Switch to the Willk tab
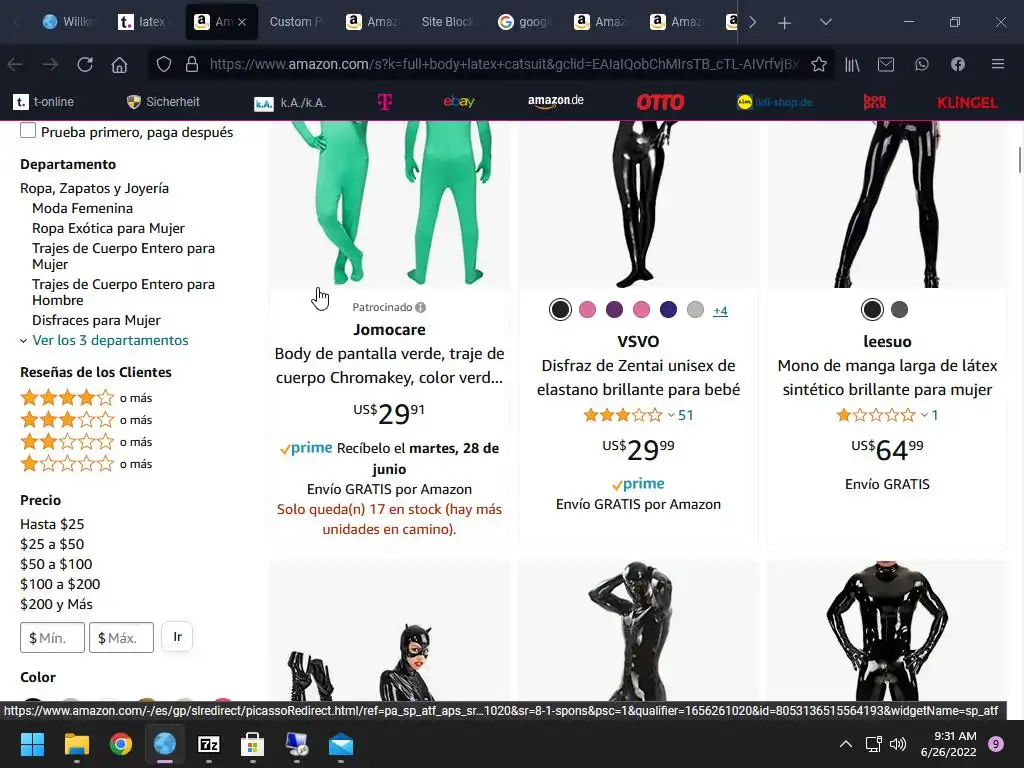Image resolution: width=1024 pixels, height=768 pixels. click(68, 22)
